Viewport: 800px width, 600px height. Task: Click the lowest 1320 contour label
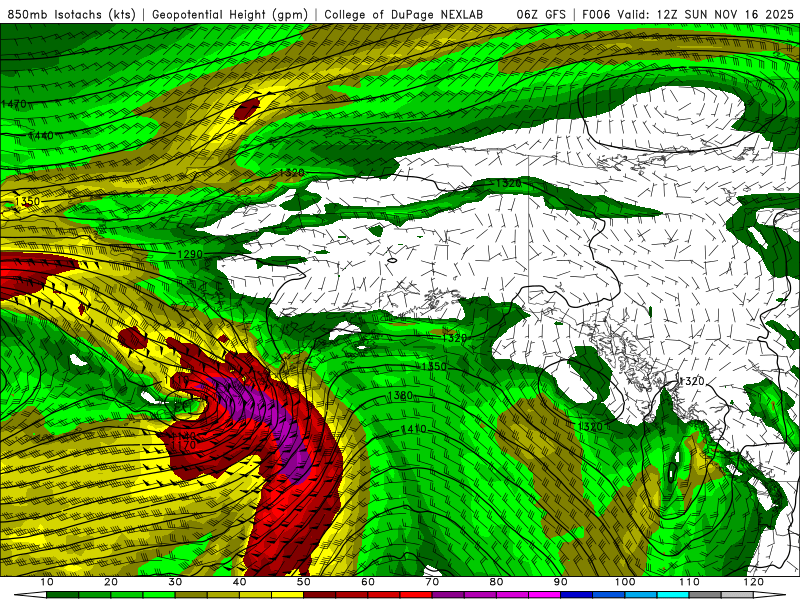590,427
